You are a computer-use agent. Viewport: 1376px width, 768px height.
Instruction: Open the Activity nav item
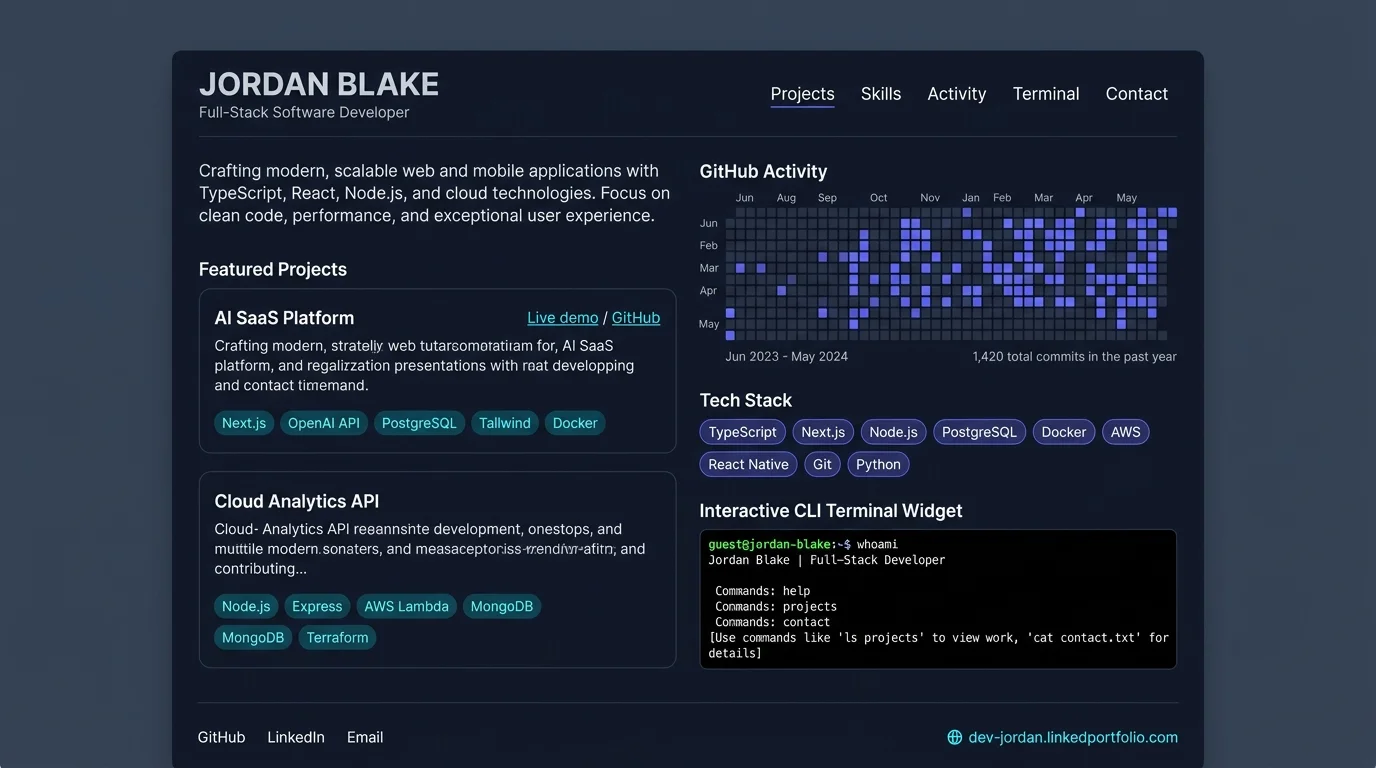pos(957,94)
